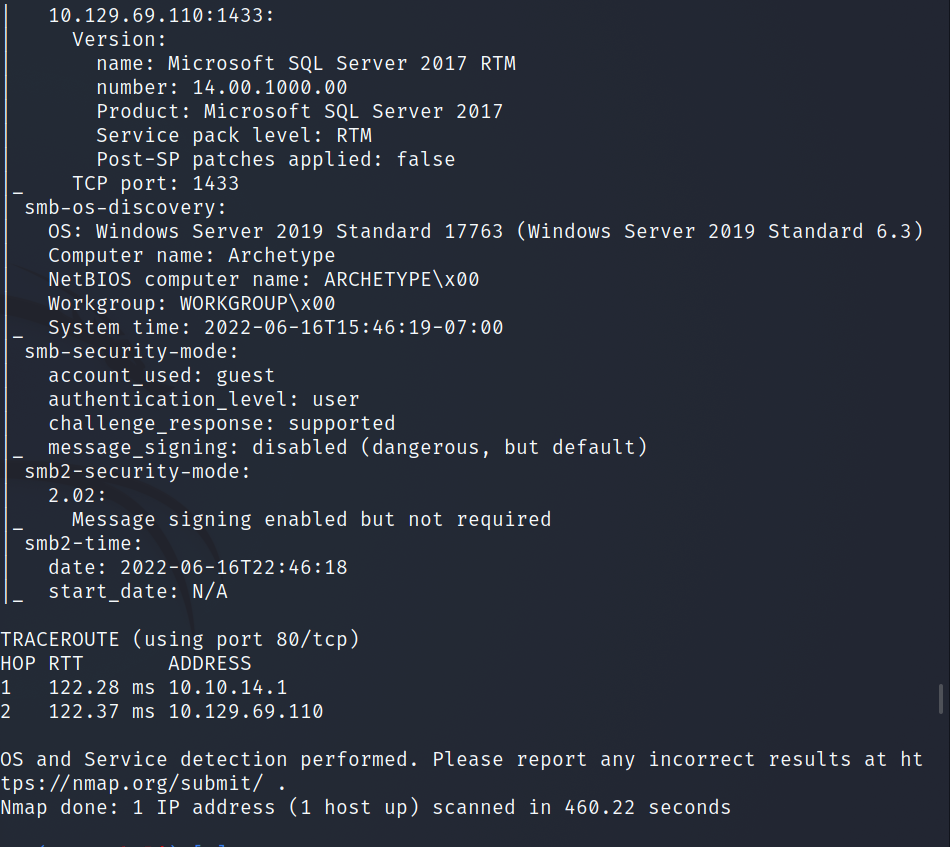The image size is (950, 847).
Task: Click the 10.129.69.110 address in traceroute hop 2
Action: click(246, 711)
